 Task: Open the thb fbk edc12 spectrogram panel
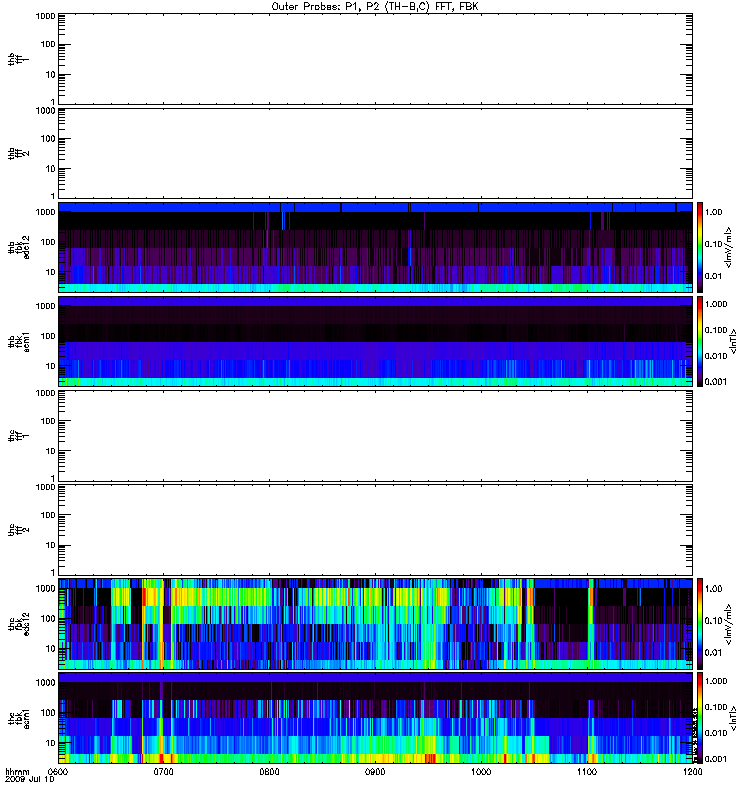375,247
